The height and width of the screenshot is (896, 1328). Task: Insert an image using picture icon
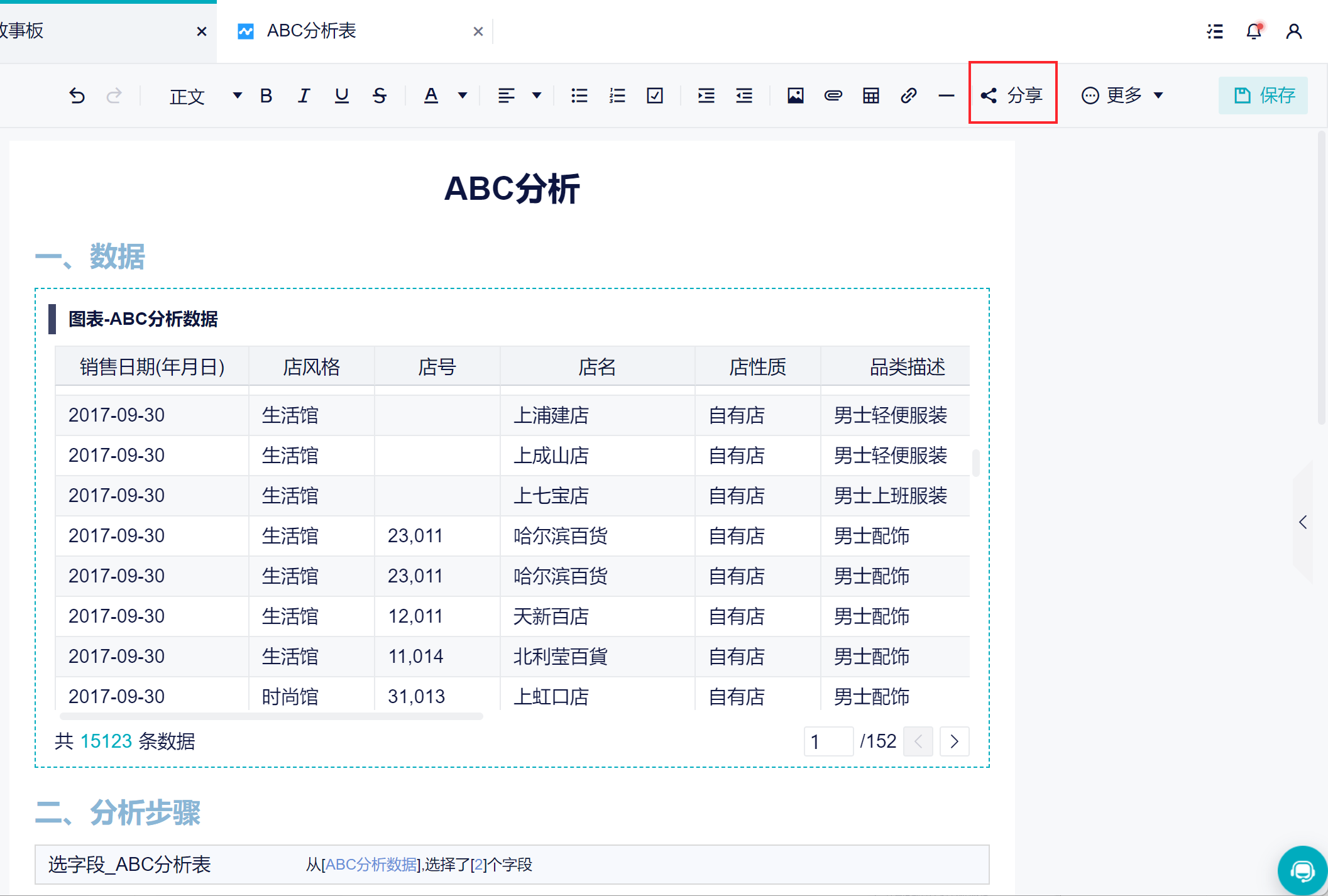795,96
